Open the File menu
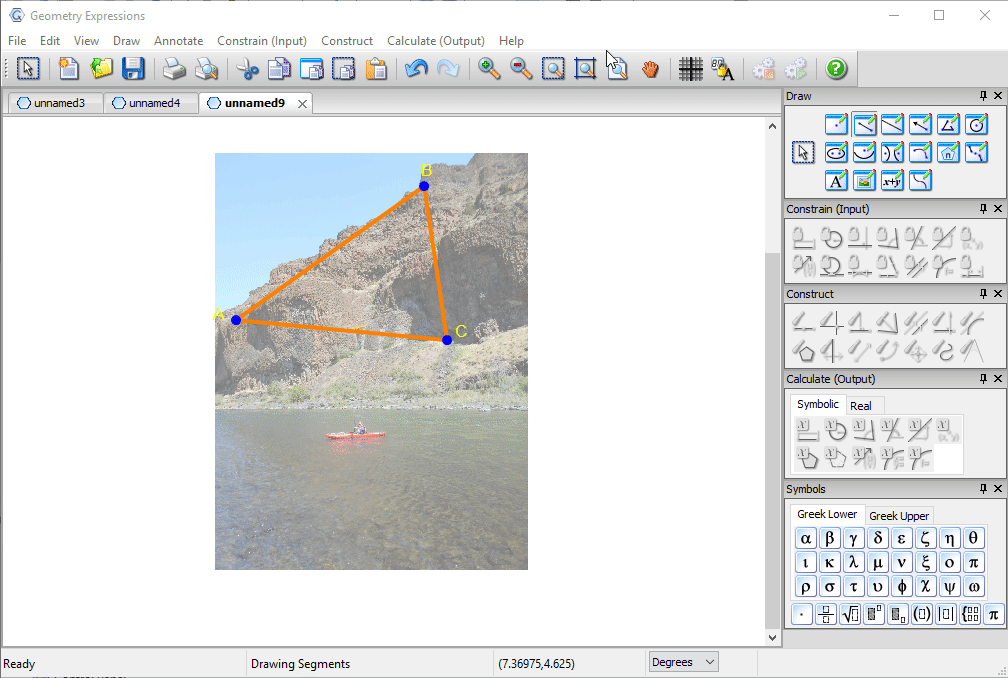1008x678 pixels. coord(17,40)
